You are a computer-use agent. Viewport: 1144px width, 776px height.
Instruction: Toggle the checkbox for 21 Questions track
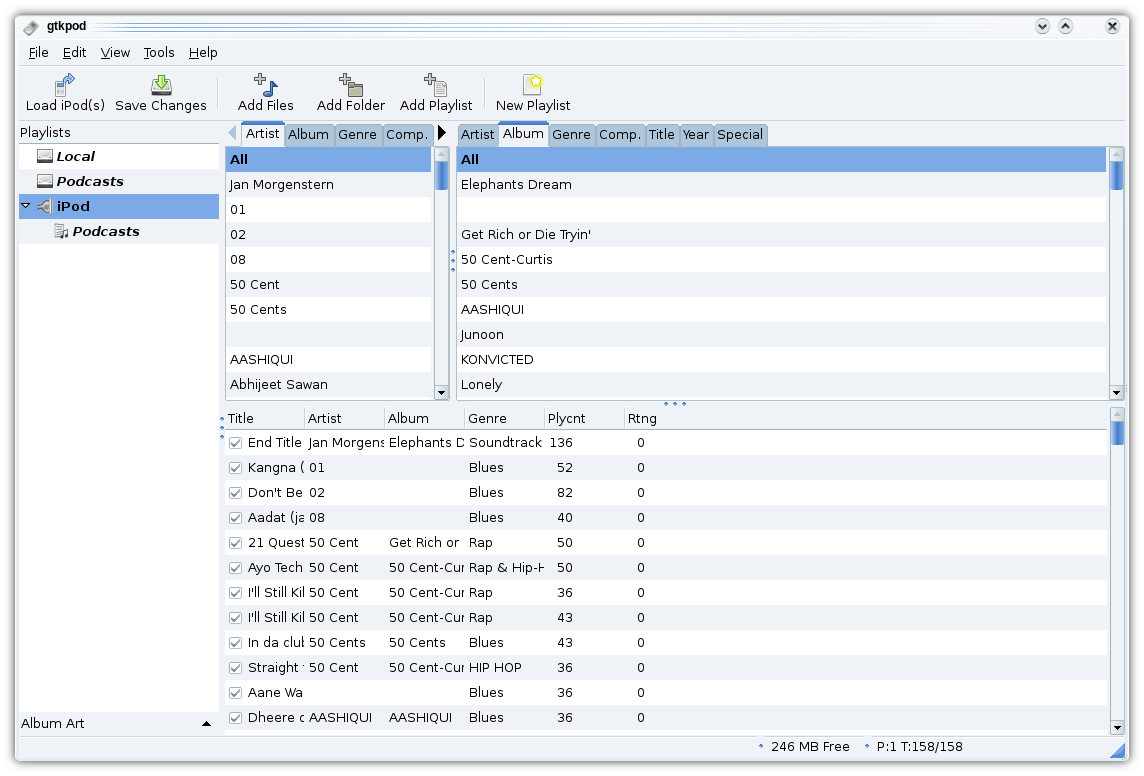tap(236, 543)
